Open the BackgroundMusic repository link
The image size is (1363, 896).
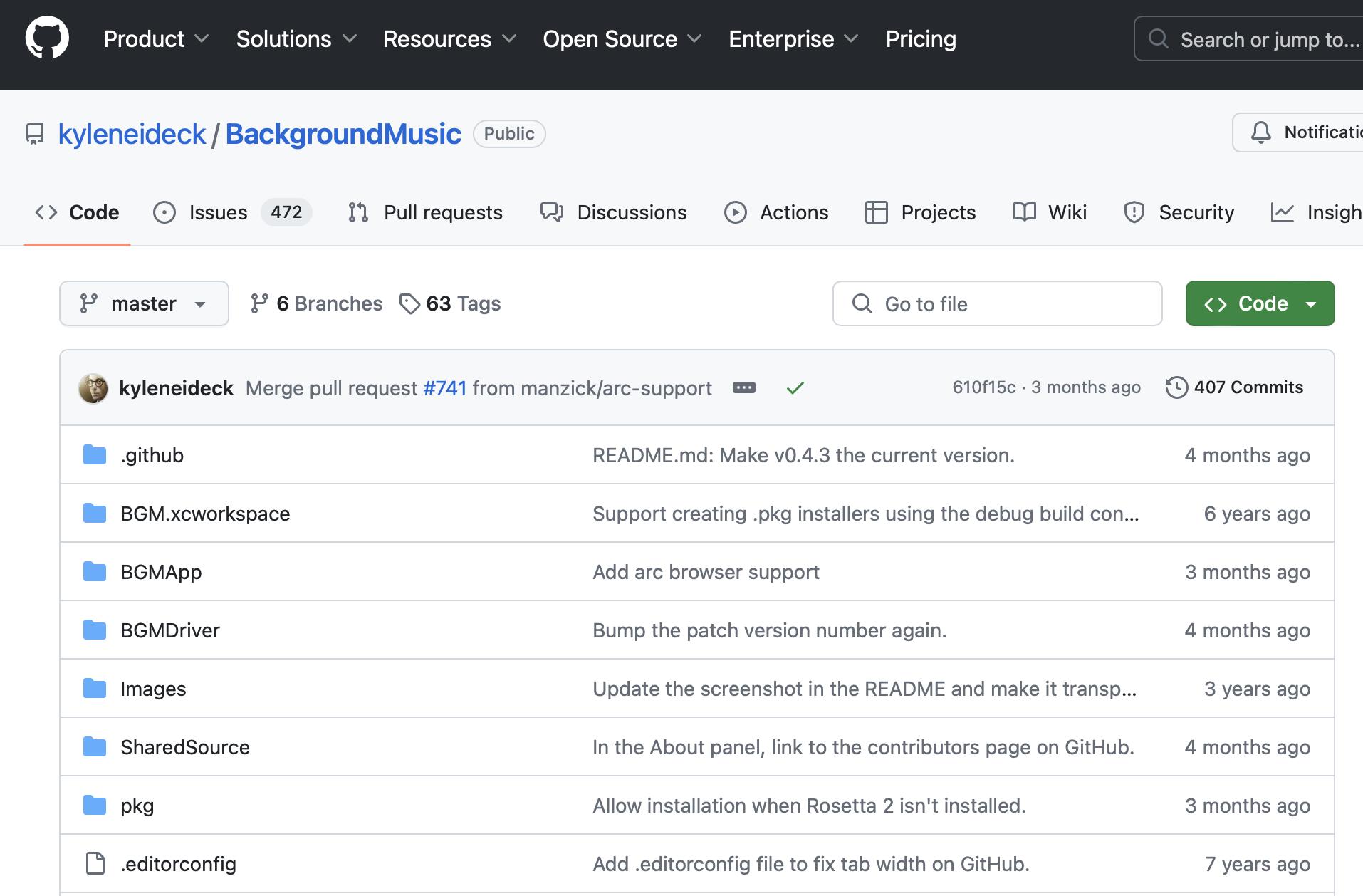(343, 134)
